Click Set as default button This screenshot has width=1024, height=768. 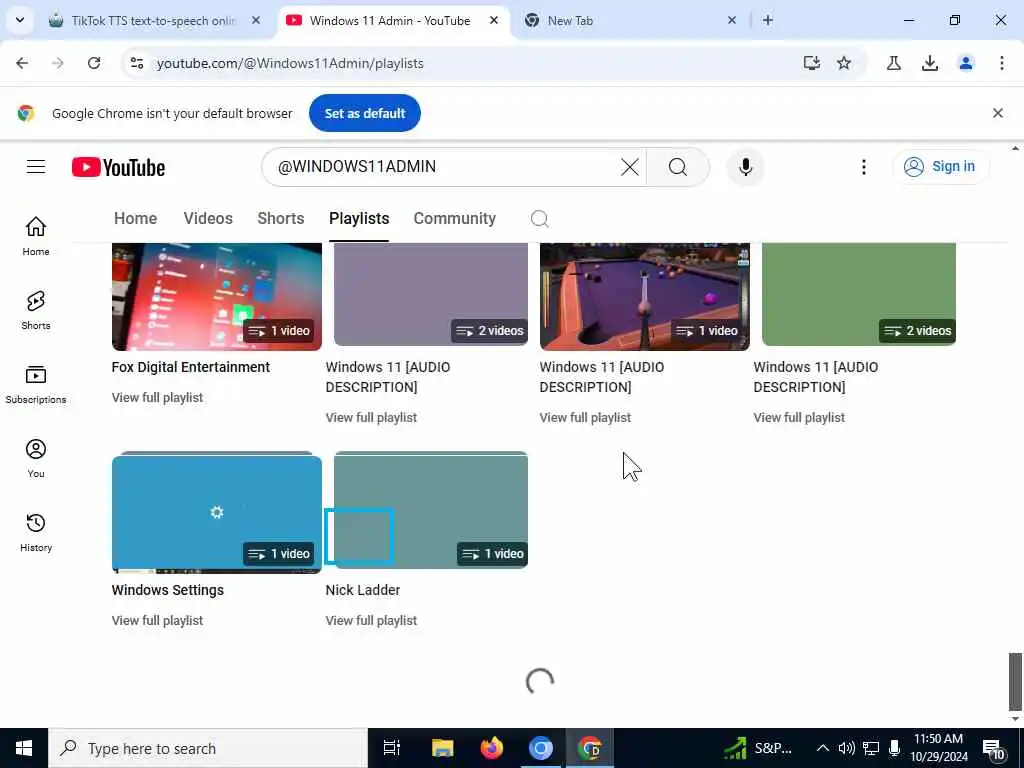[364, 113]
